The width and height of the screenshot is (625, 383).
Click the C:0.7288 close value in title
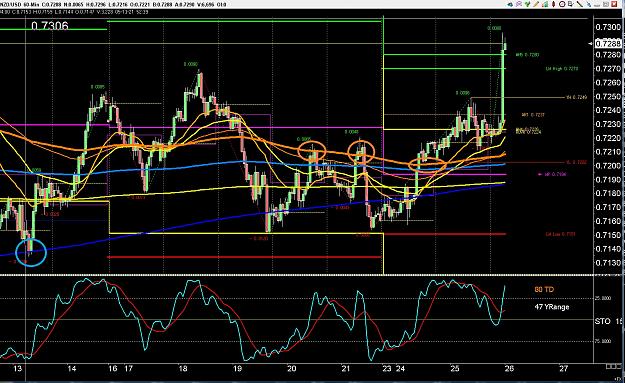click(51, 4)
